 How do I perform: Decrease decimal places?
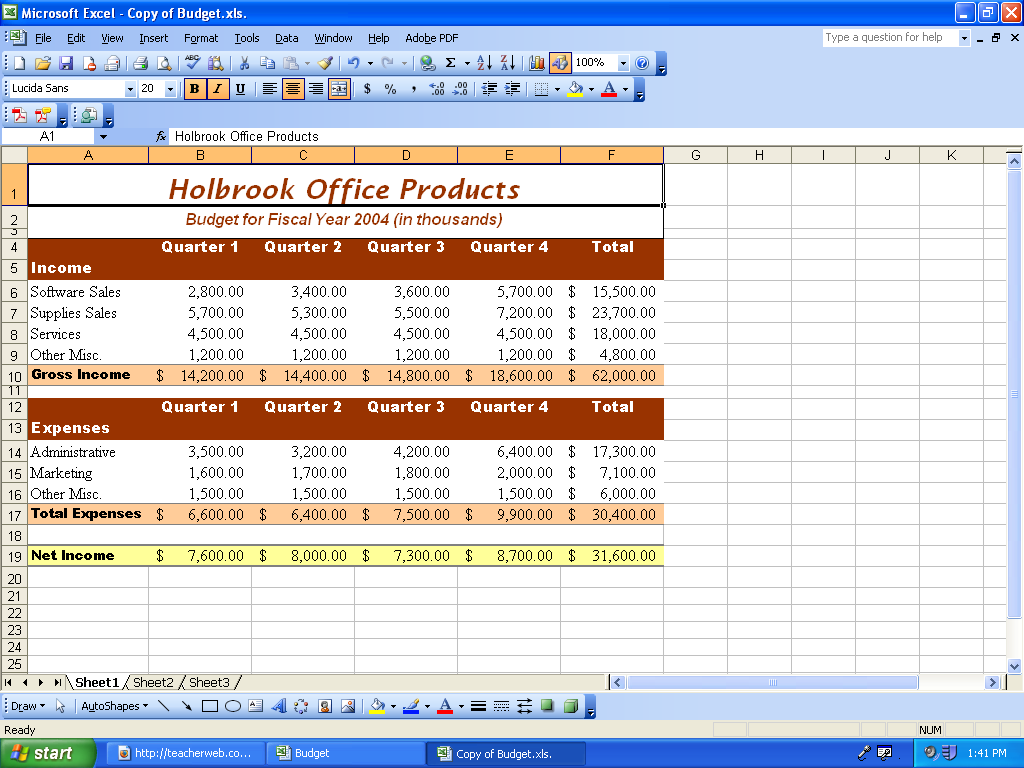coord(460,89)
